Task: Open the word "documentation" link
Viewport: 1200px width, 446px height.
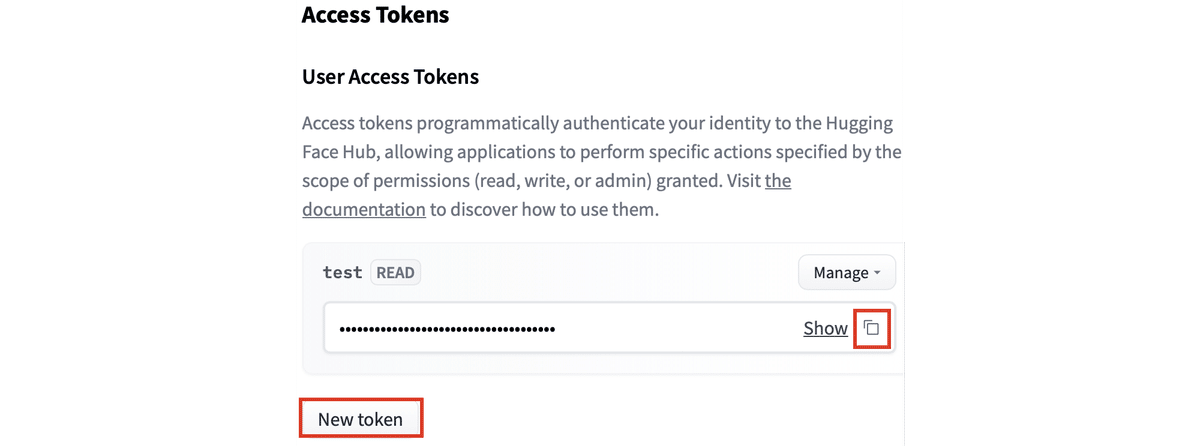Action: coord(364,209)
